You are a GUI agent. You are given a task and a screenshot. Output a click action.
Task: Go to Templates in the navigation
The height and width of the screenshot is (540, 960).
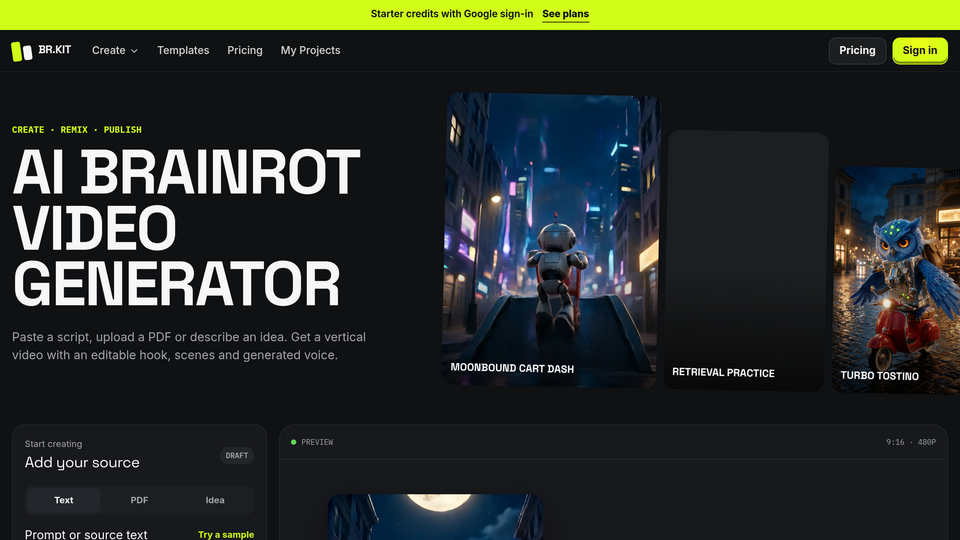coord(183,50)
